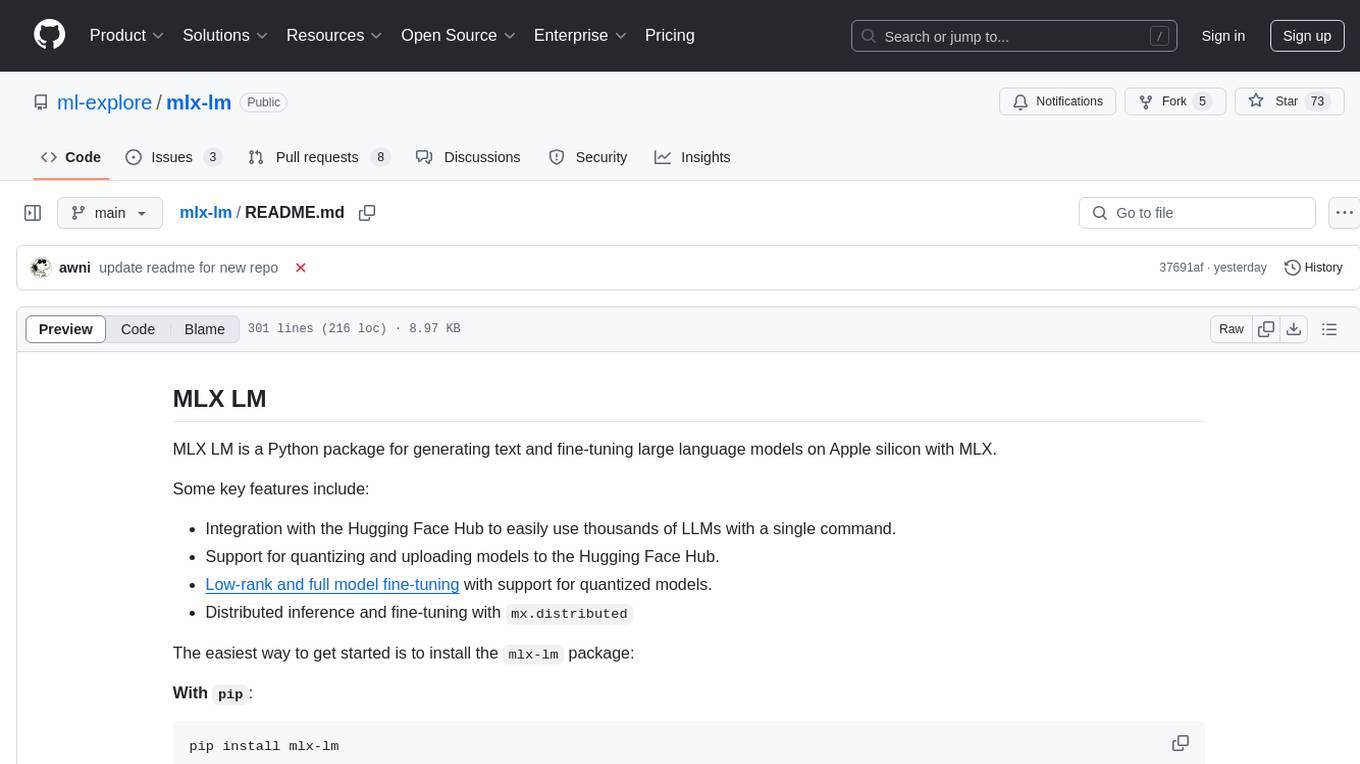Open the mlx-lm repository link in header
This screenshot has width=1360, height=764.
click(199, 102)
